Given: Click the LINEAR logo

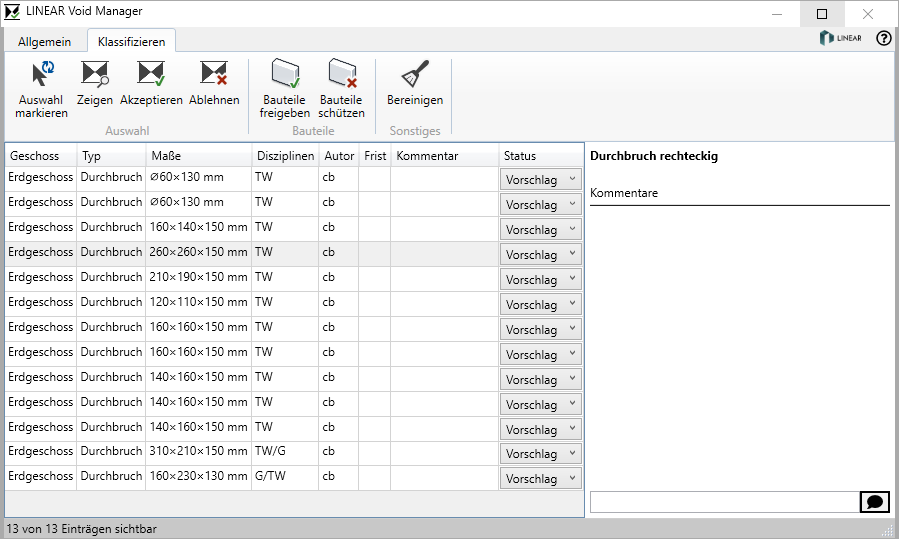Looking at the screenshot, I should [841, 38].
